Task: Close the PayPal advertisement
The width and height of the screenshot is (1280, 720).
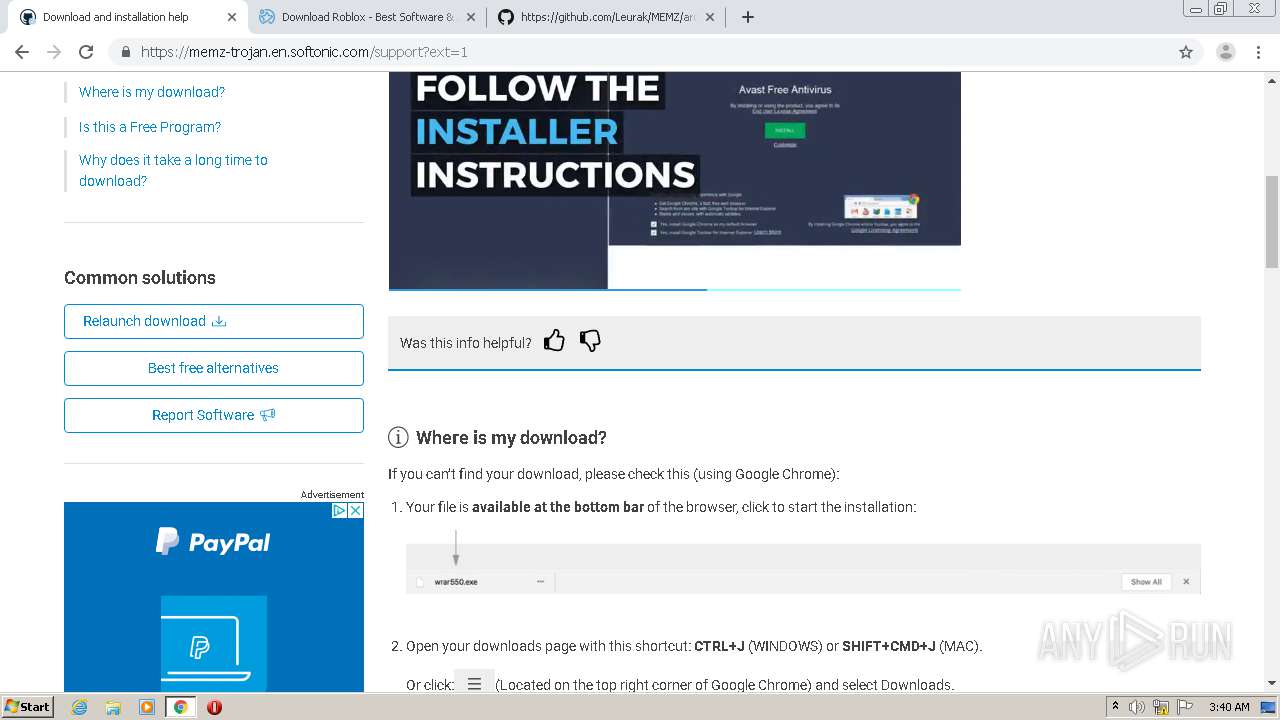Action: [355, 510]
